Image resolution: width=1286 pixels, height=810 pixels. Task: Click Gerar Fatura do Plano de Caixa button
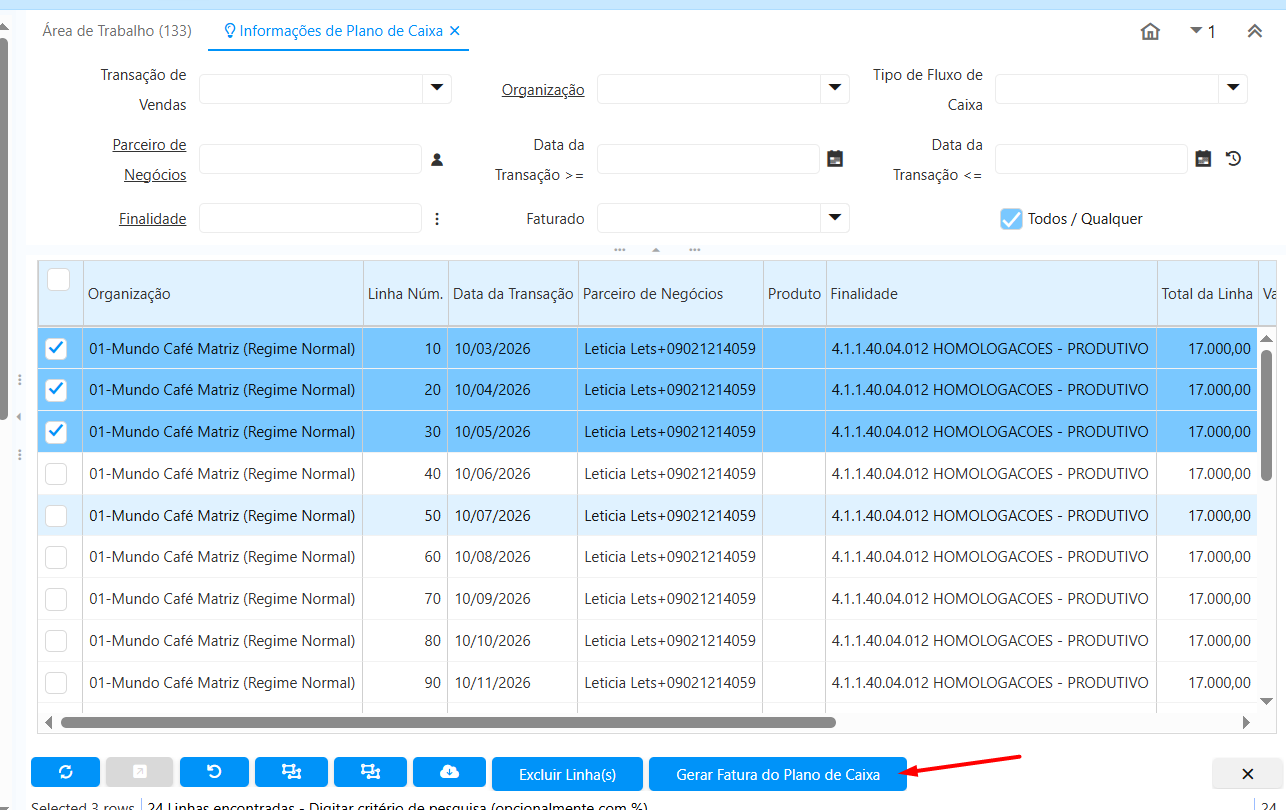point(778,774)
